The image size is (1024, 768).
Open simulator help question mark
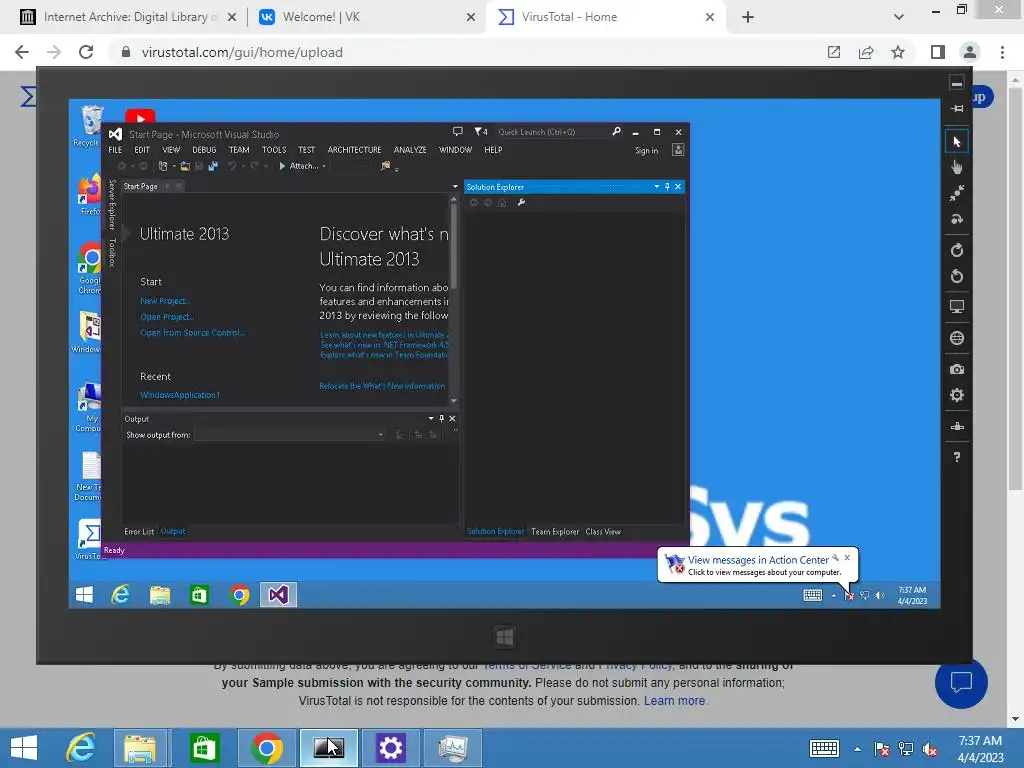click(x=957, y=457)
